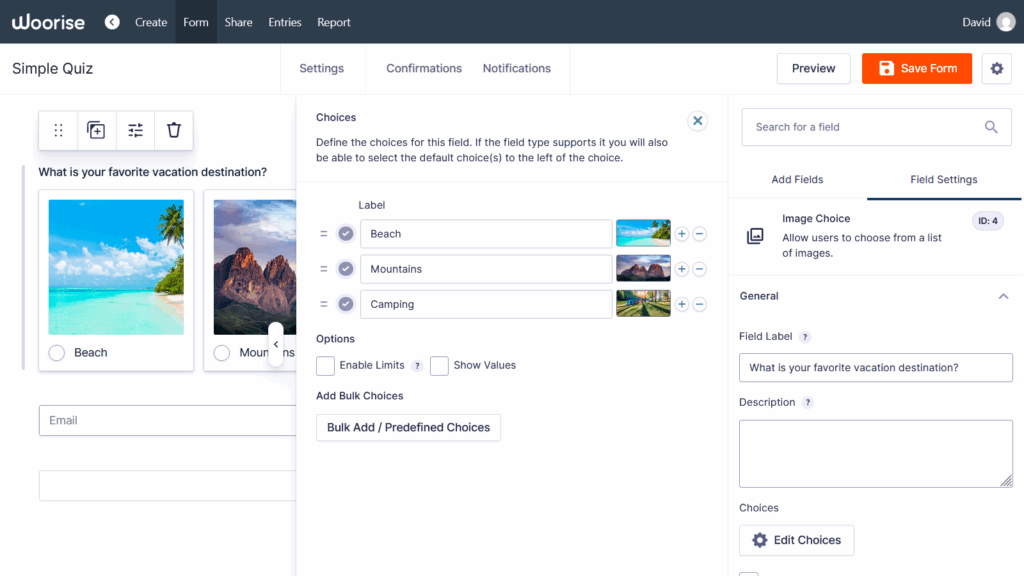This screenshot has height=576, width=1024.
Task: Open Bulk Add / Predefined Choices
Action: [x=408, y=428]
